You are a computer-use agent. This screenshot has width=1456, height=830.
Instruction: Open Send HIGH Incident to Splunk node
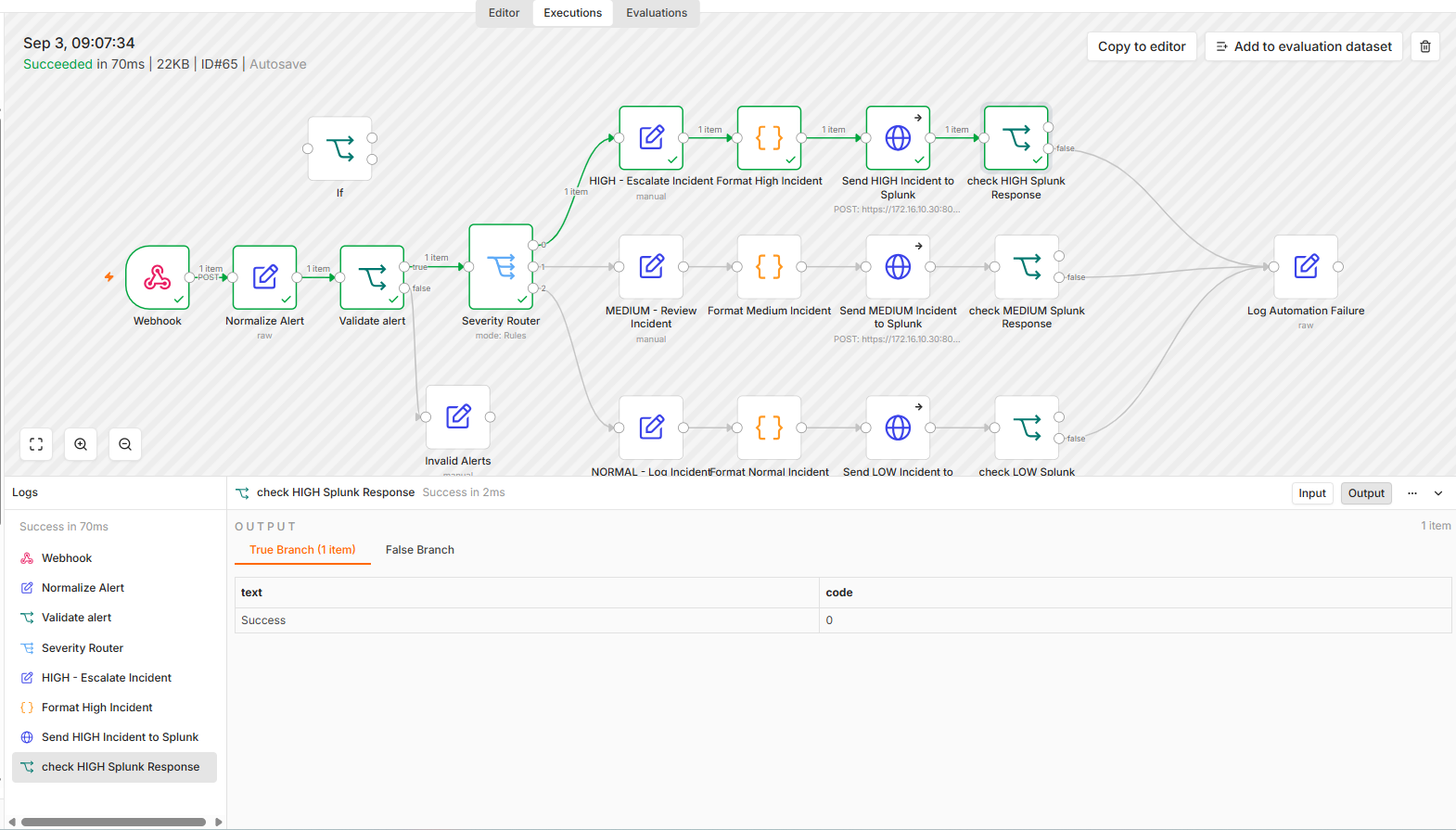point(898,138)
